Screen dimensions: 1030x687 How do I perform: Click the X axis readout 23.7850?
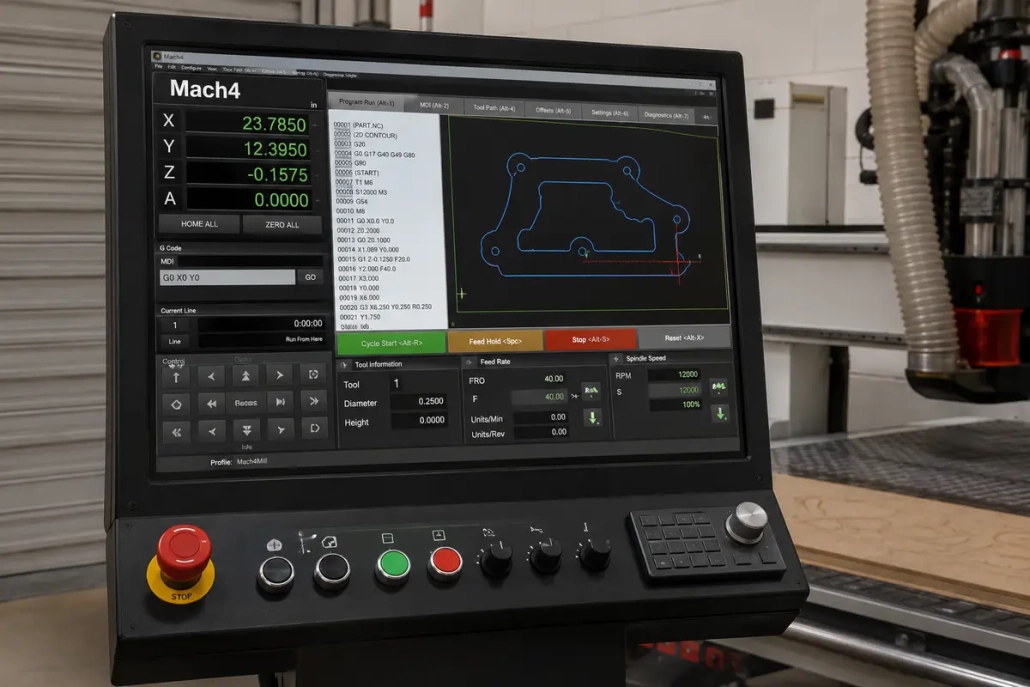[x=247, y=123]
